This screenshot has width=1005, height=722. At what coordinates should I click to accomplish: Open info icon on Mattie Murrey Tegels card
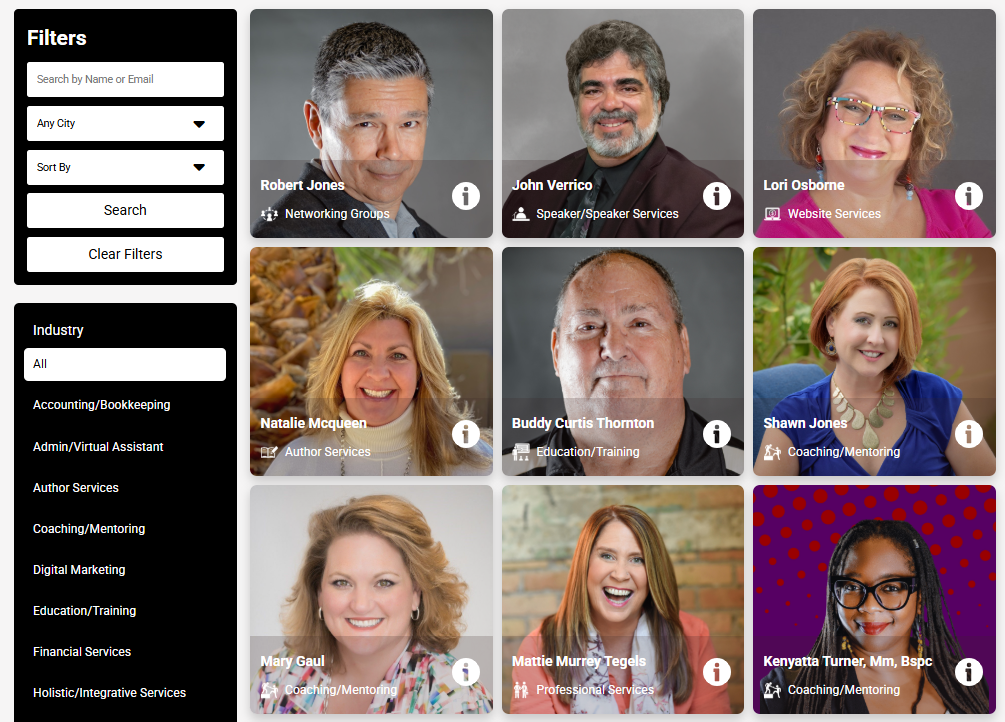tap(717, 672)
